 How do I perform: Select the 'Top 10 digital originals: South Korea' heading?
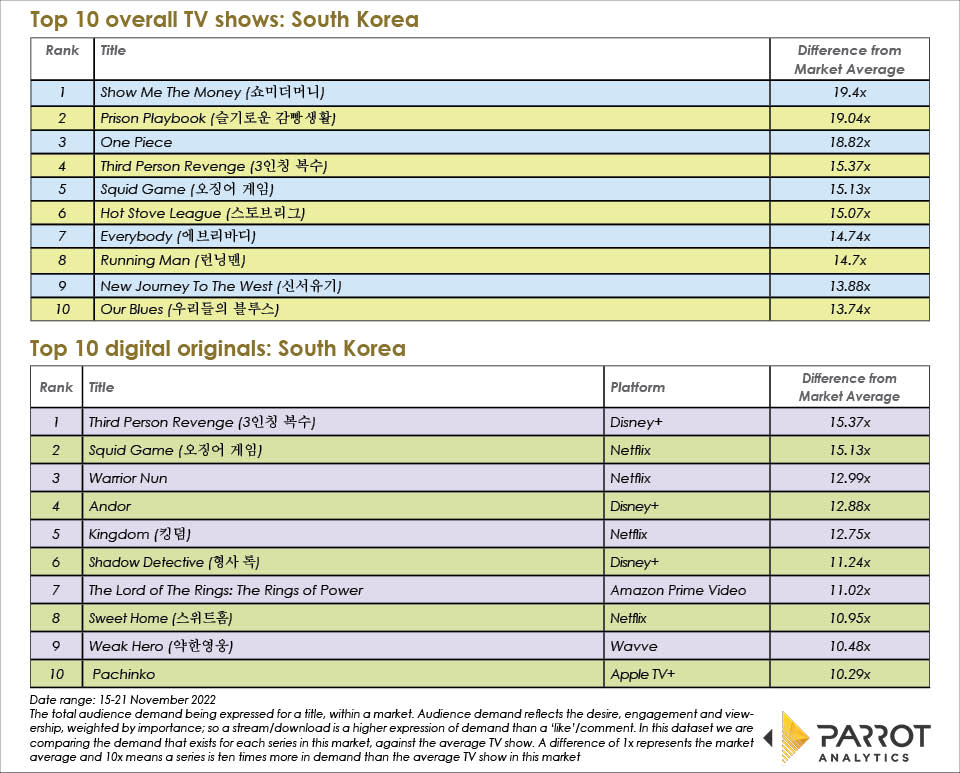(x=218, y=349)
